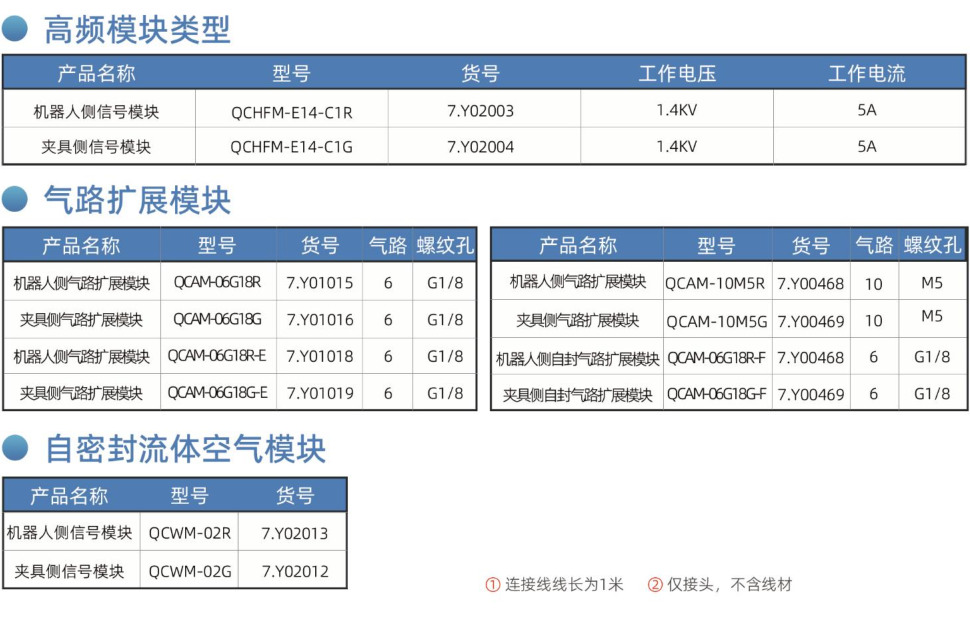Click model cell QCAM-06G18R-F
The height and width of the screenshot is (623, 970).
click(716, 358)
